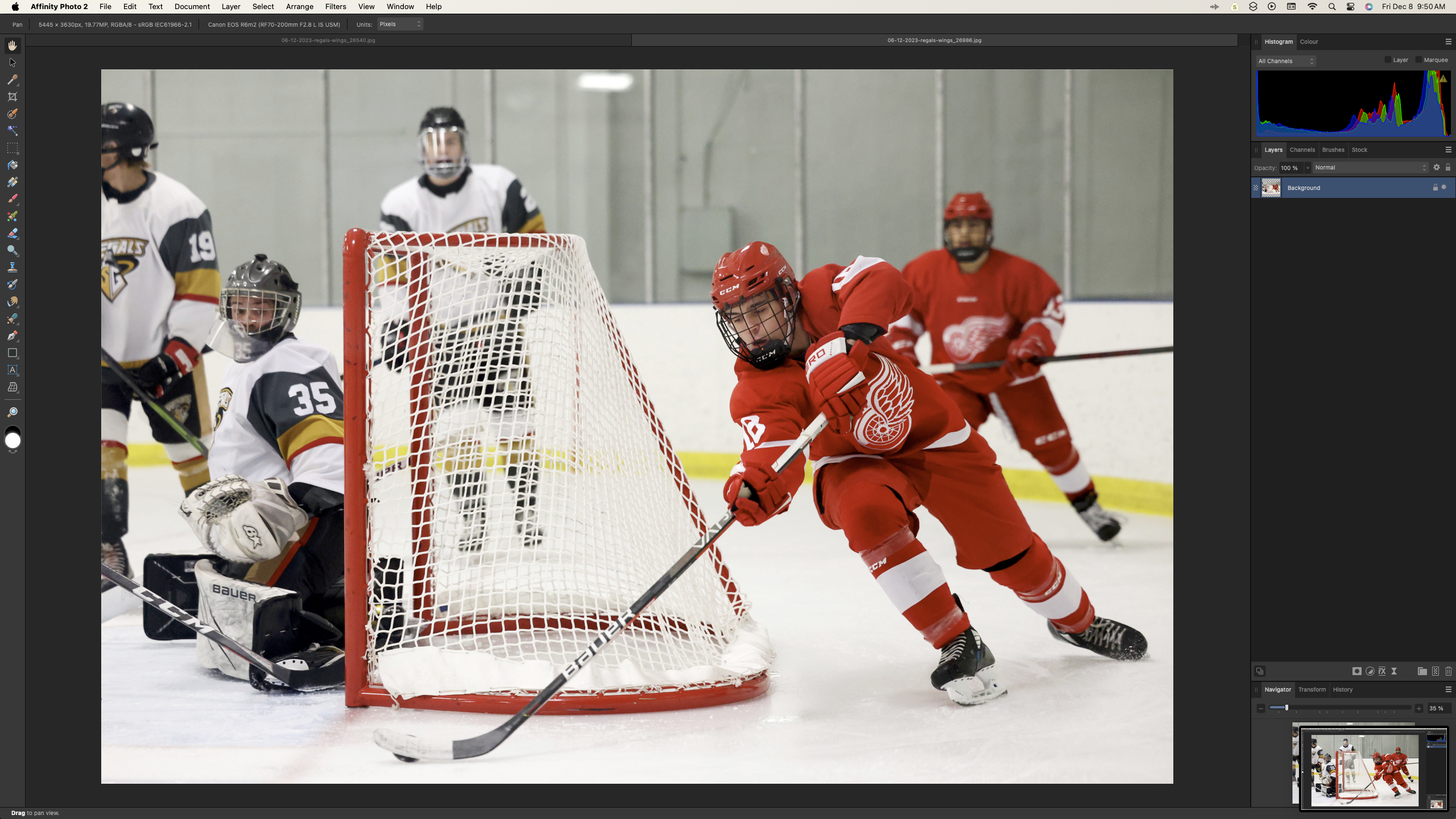Select the Smudge Brush tool

click(13, 302)
